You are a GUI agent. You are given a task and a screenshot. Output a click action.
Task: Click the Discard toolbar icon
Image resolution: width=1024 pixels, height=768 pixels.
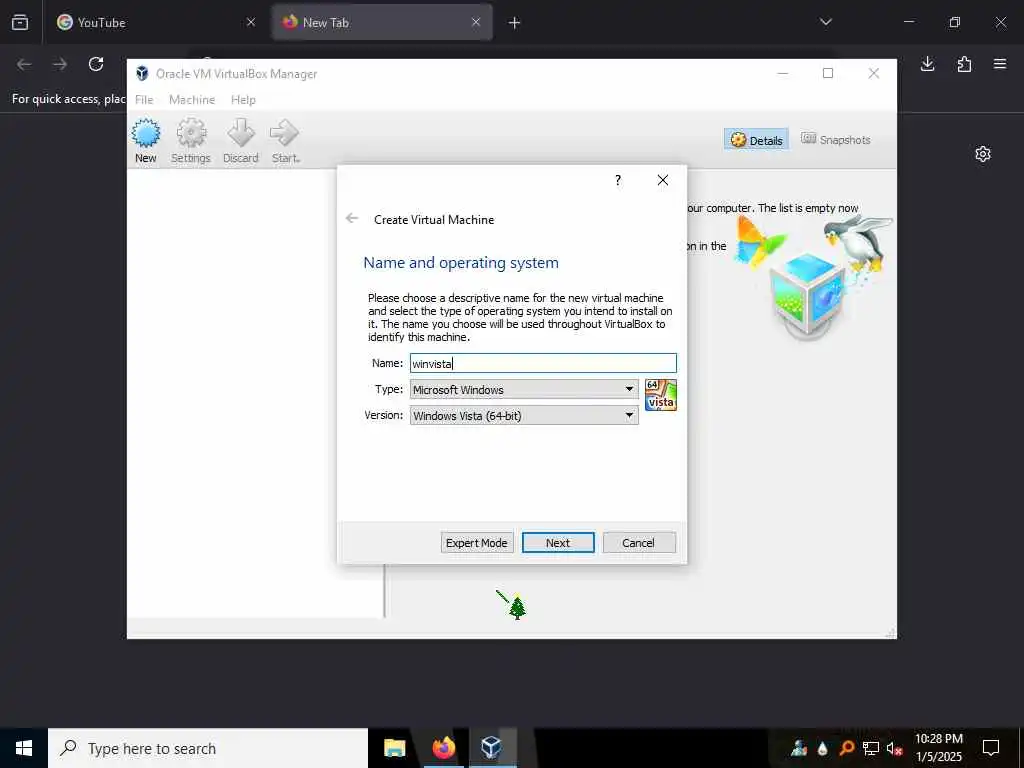pos(241,140)
